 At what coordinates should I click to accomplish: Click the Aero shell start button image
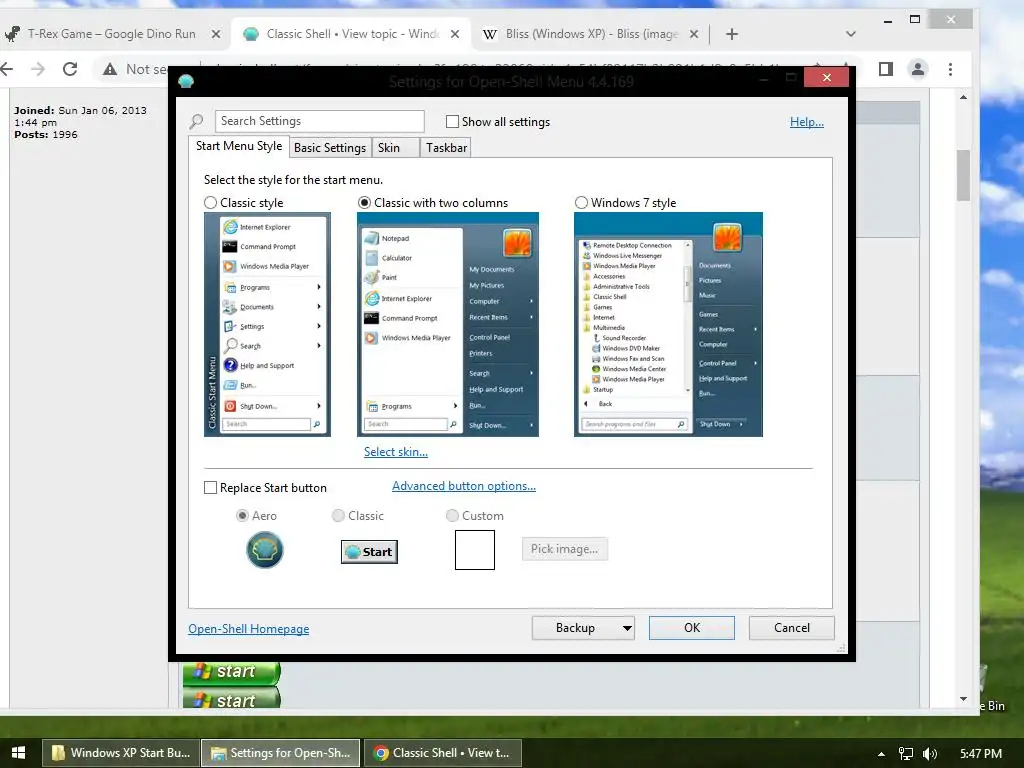click(x=264, y=549)
